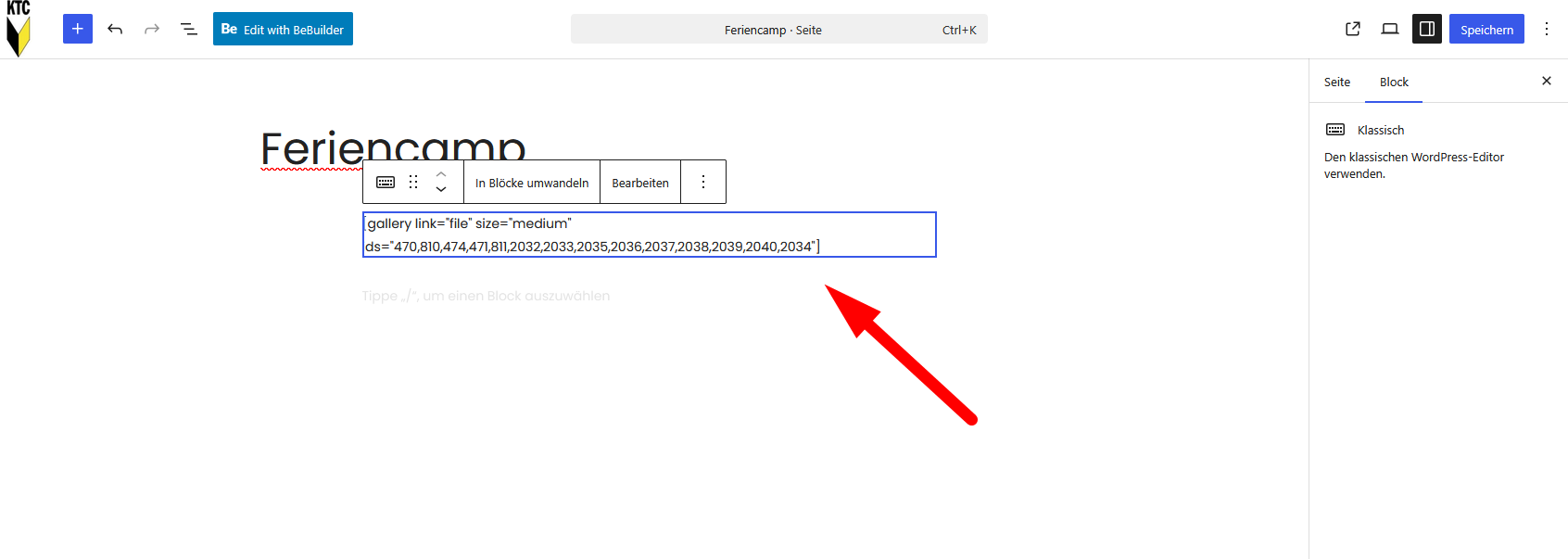Switch to the Seite tab
This screenshot has height=559, width=1568.
point(1337,82)
